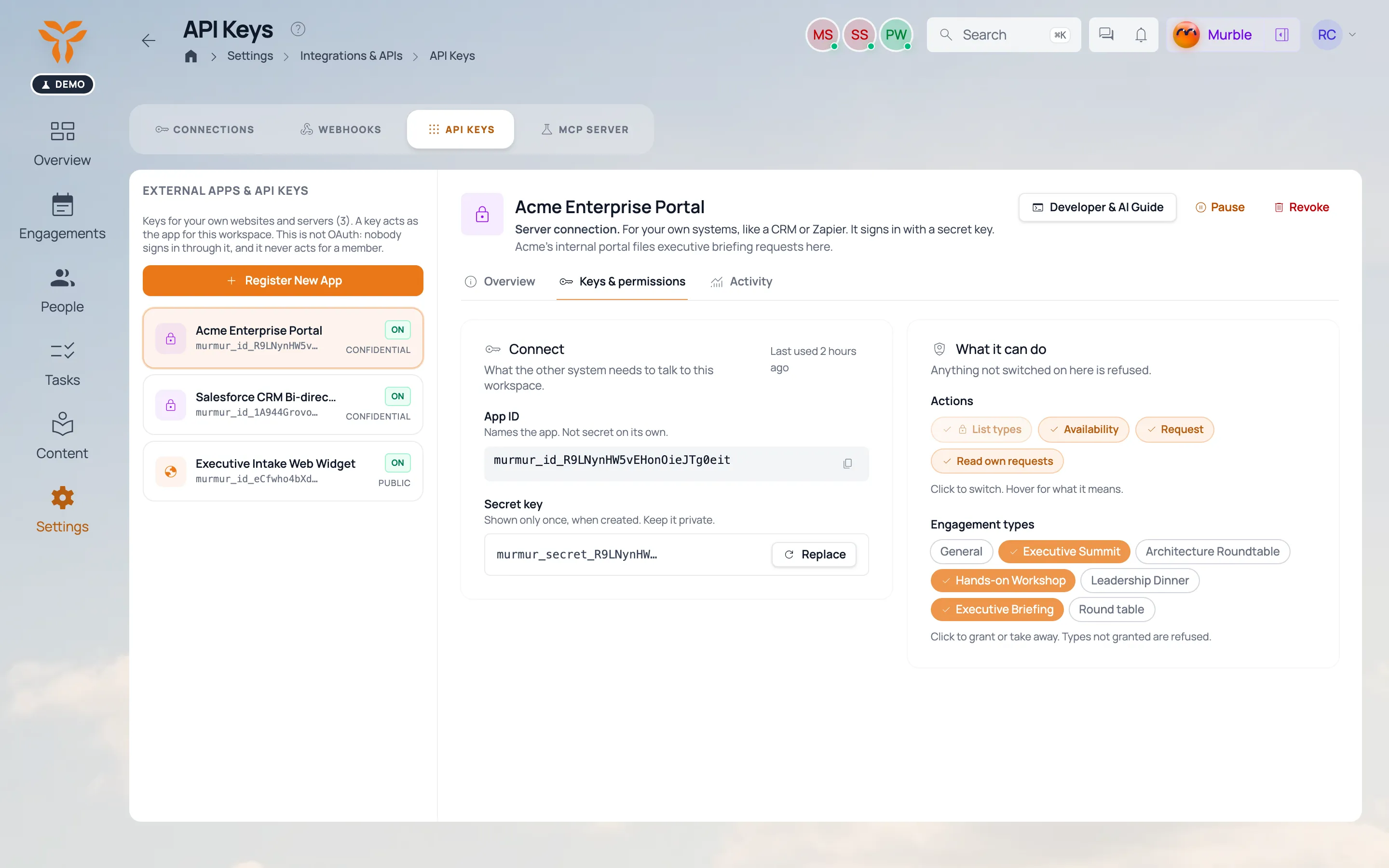The image size is (1389, 868).
Task: Click the MS user avatar
Action: point(822,34)
